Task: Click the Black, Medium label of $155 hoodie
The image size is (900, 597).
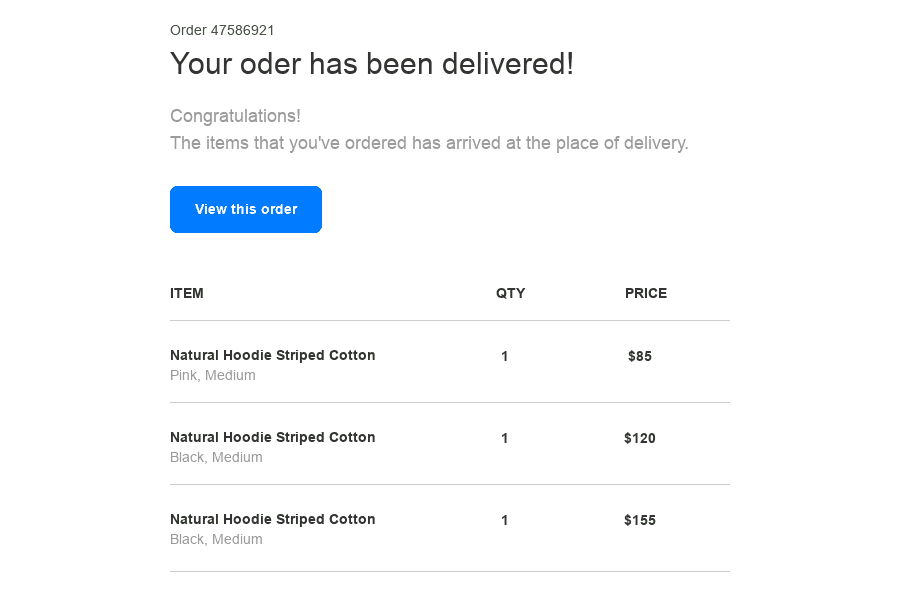Action: point(216,539)
